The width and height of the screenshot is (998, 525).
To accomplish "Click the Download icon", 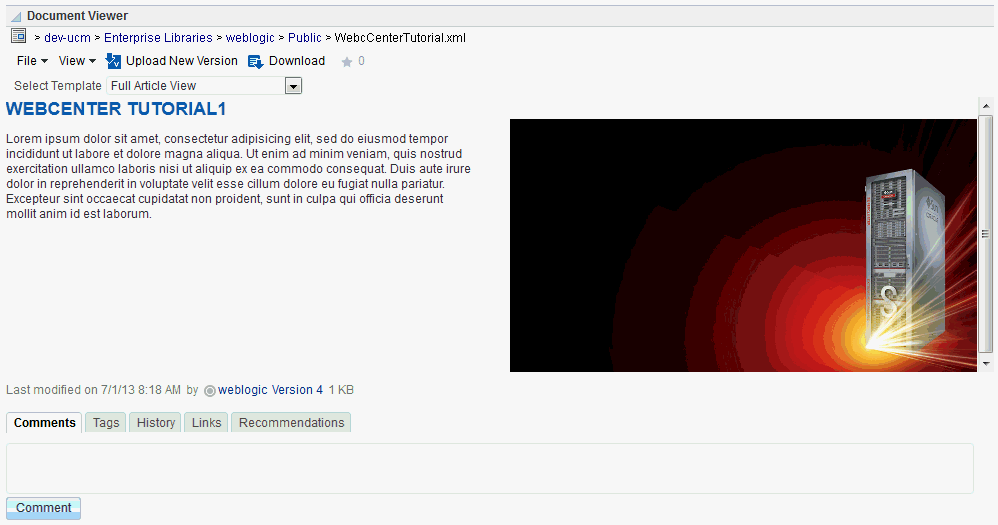I will [x=255, y=62].
